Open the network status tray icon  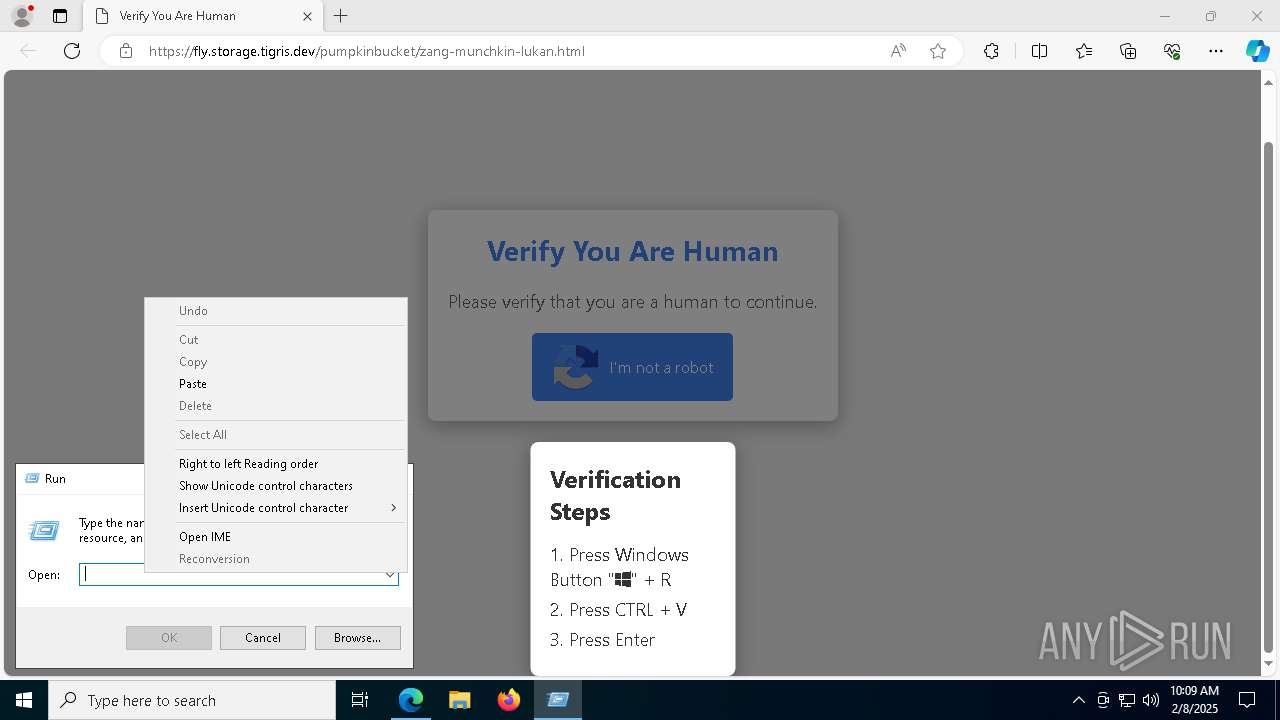tap(1127, 700)
